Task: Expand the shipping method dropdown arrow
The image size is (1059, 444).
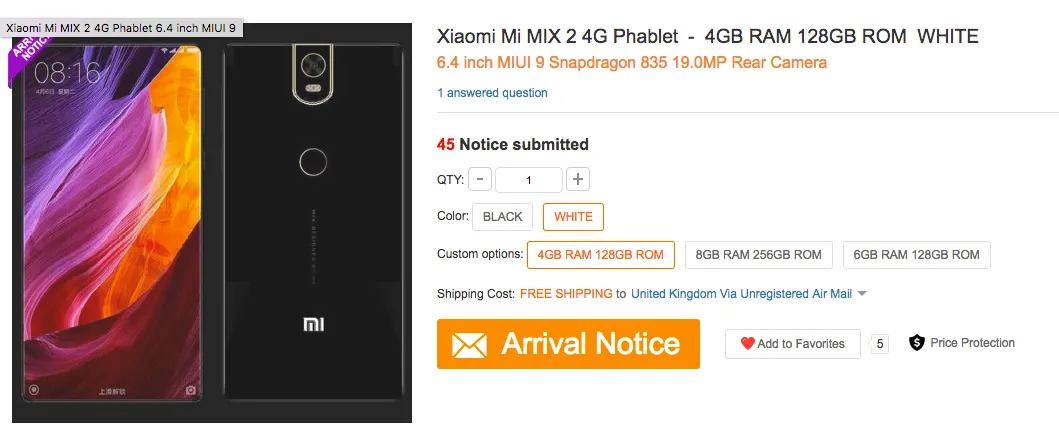Action: (862, 294)
